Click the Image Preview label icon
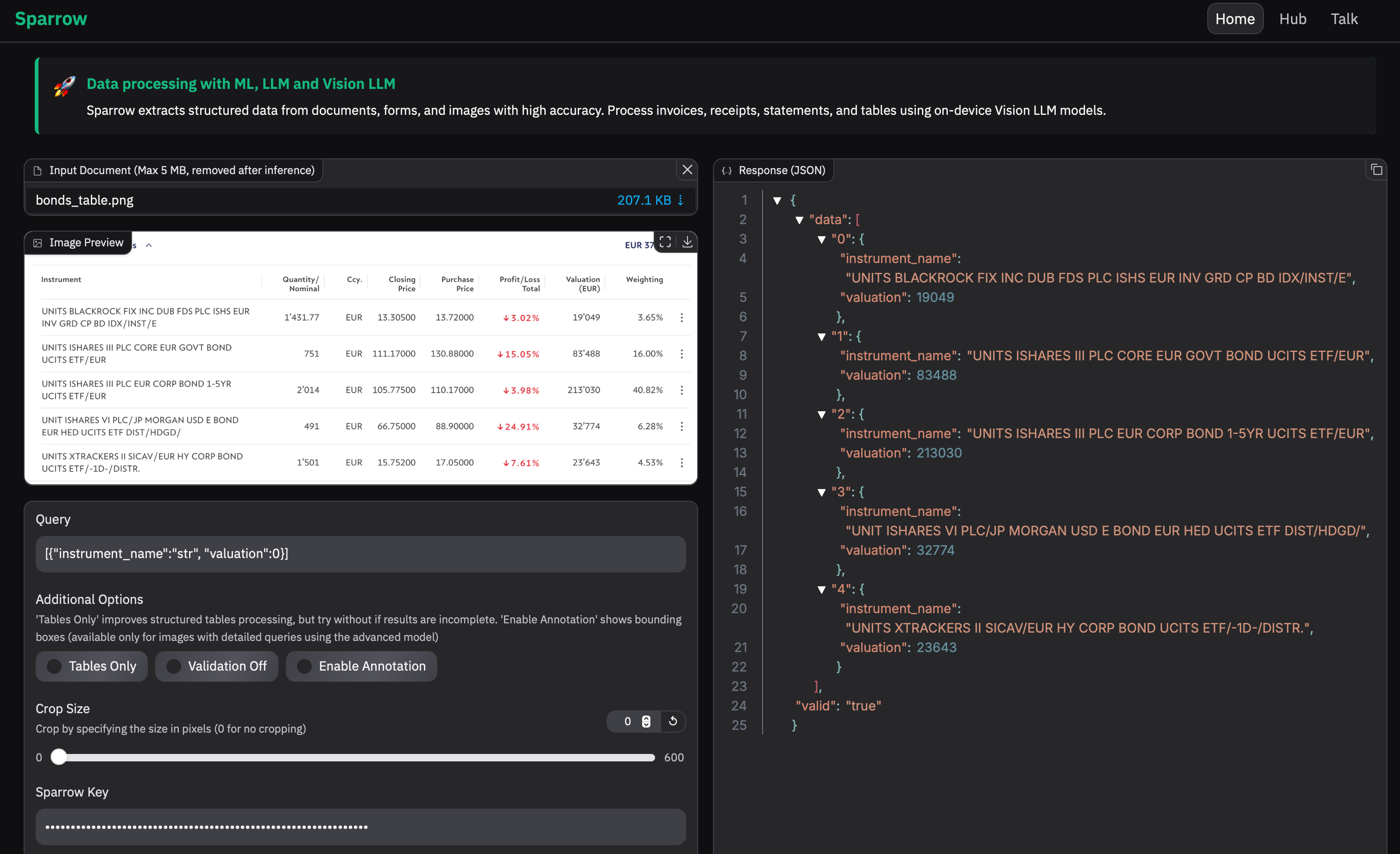The width and height of the screenshot is (1400, 854). [x=38, y=243]
